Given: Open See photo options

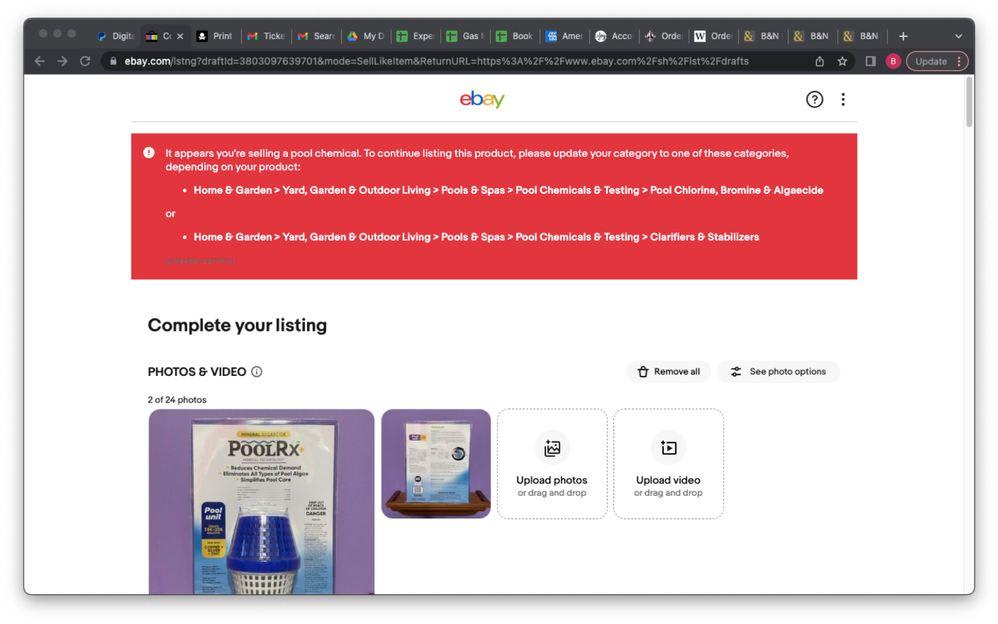Looking at the screenshot, I should 778,372.
